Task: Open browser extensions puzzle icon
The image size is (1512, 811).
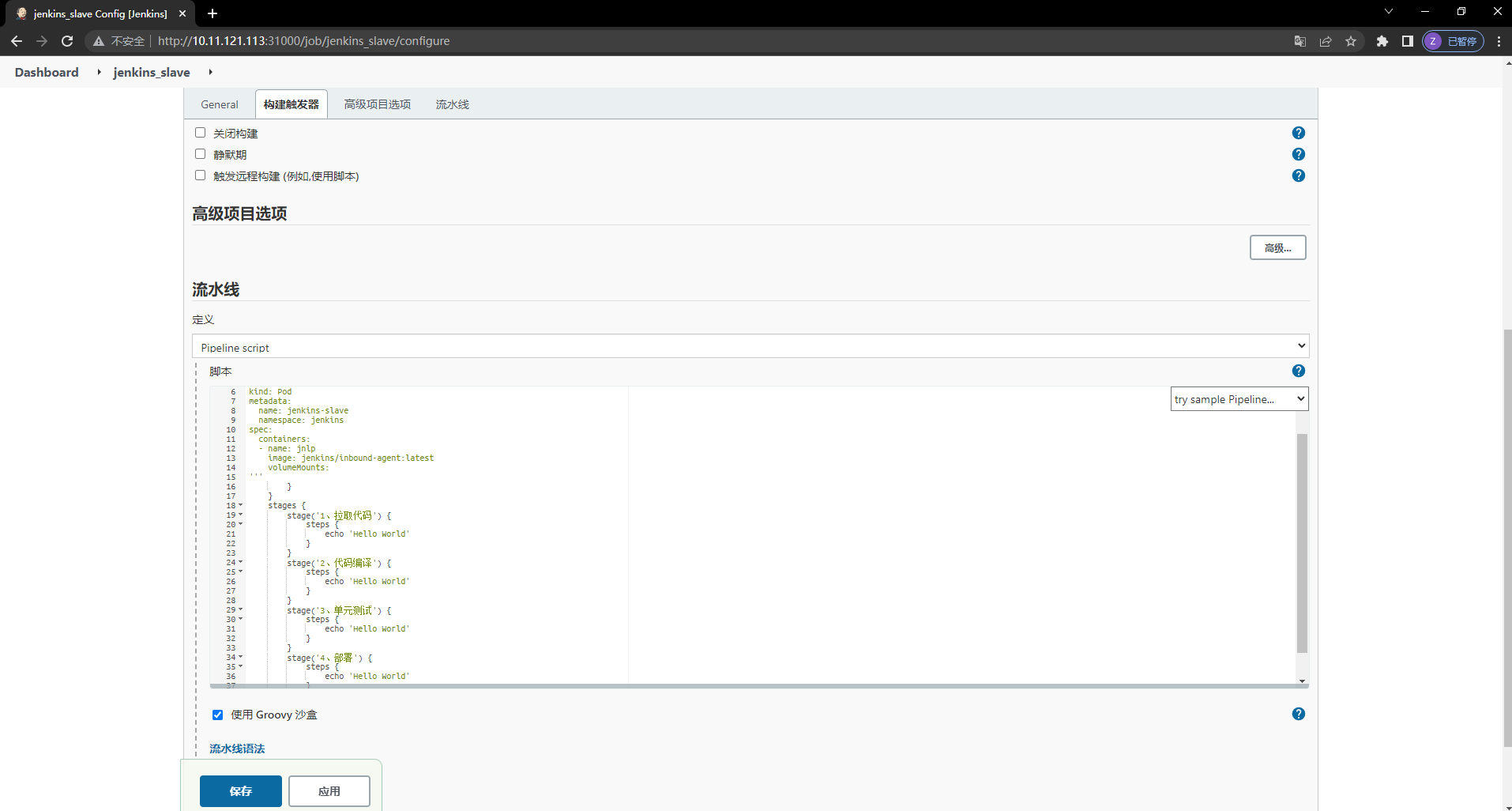Action: 1382,41
